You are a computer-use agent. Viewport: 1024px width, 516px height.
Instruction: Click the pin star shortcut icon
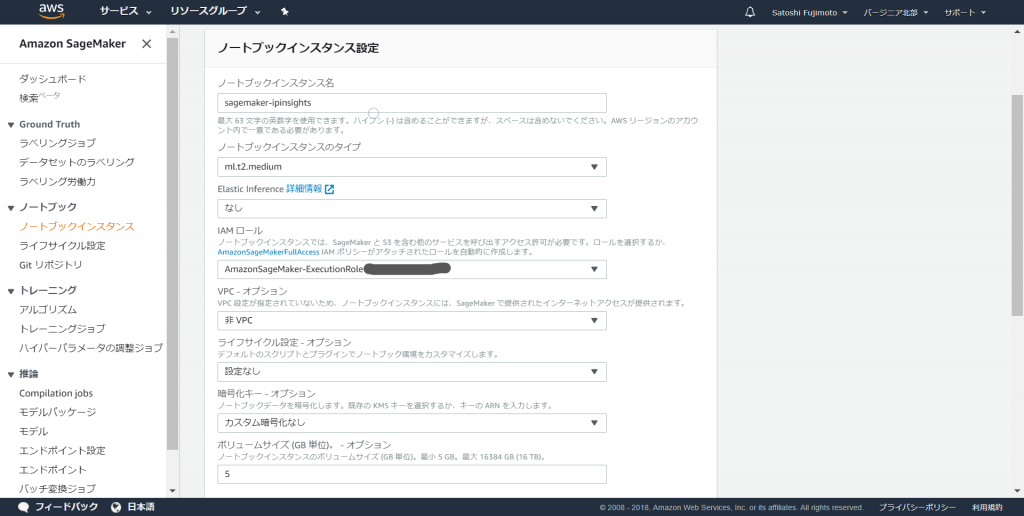(x=284, y=12)
